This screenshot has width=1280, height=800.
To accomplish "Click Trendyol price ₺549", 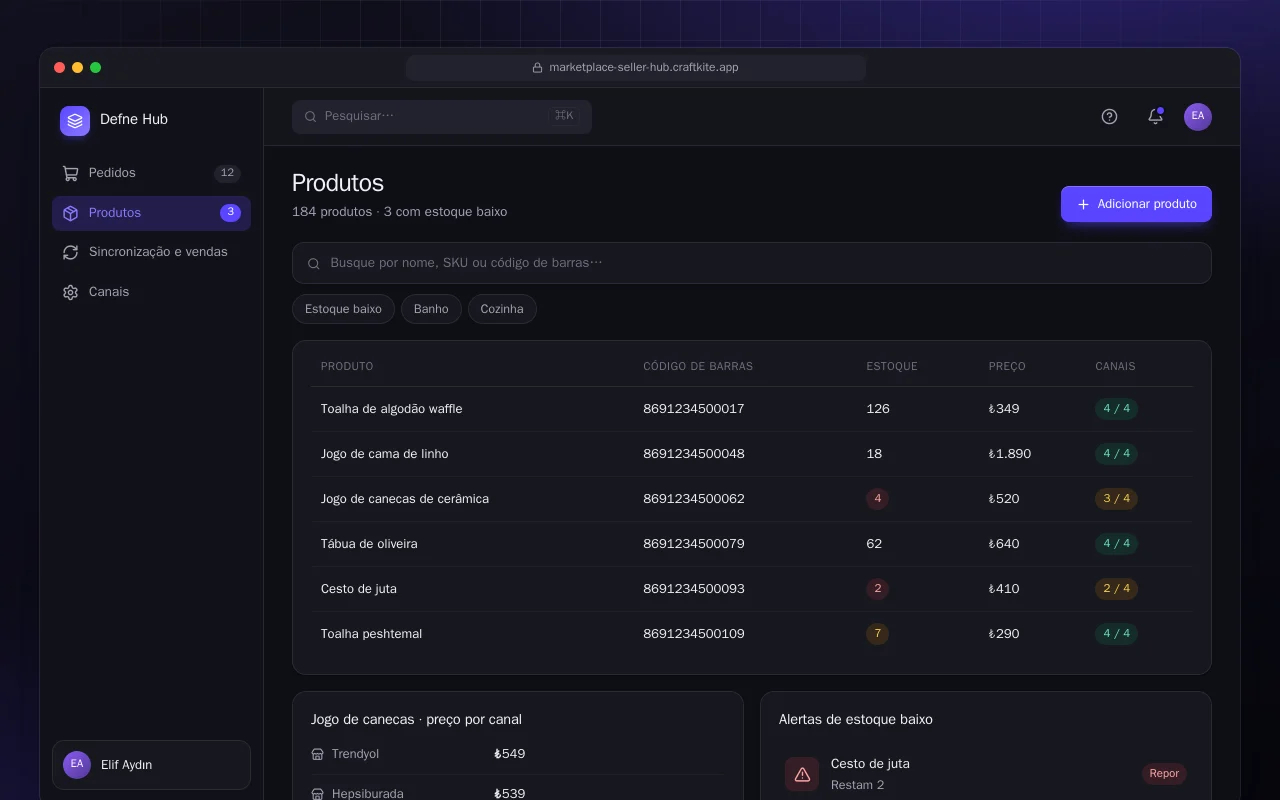I will [510, 754].
